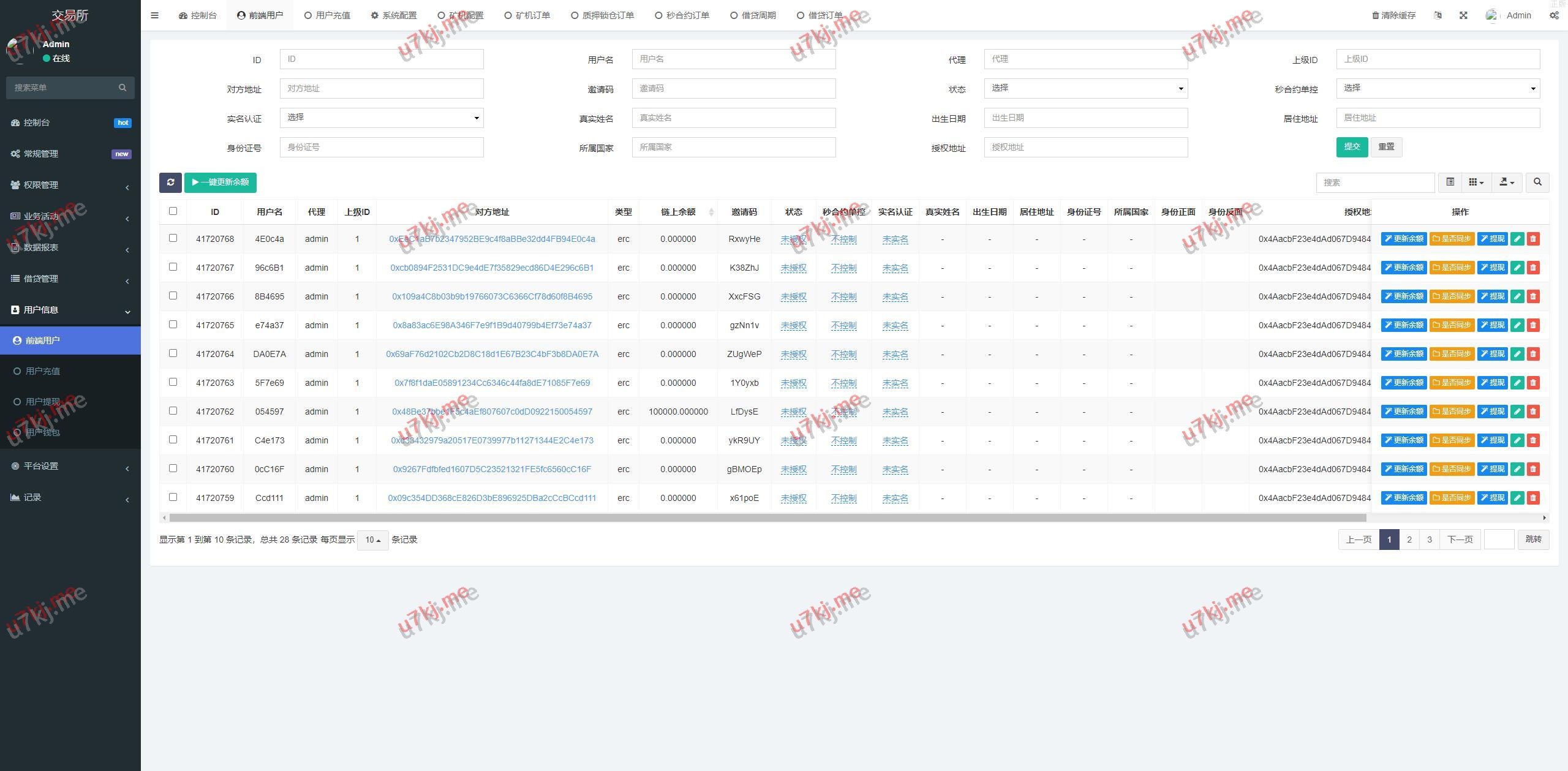The height and width of the screenshot is (771, 1568).
Task: Click the green 提交 button
Action: click(x=1352, y=147)
